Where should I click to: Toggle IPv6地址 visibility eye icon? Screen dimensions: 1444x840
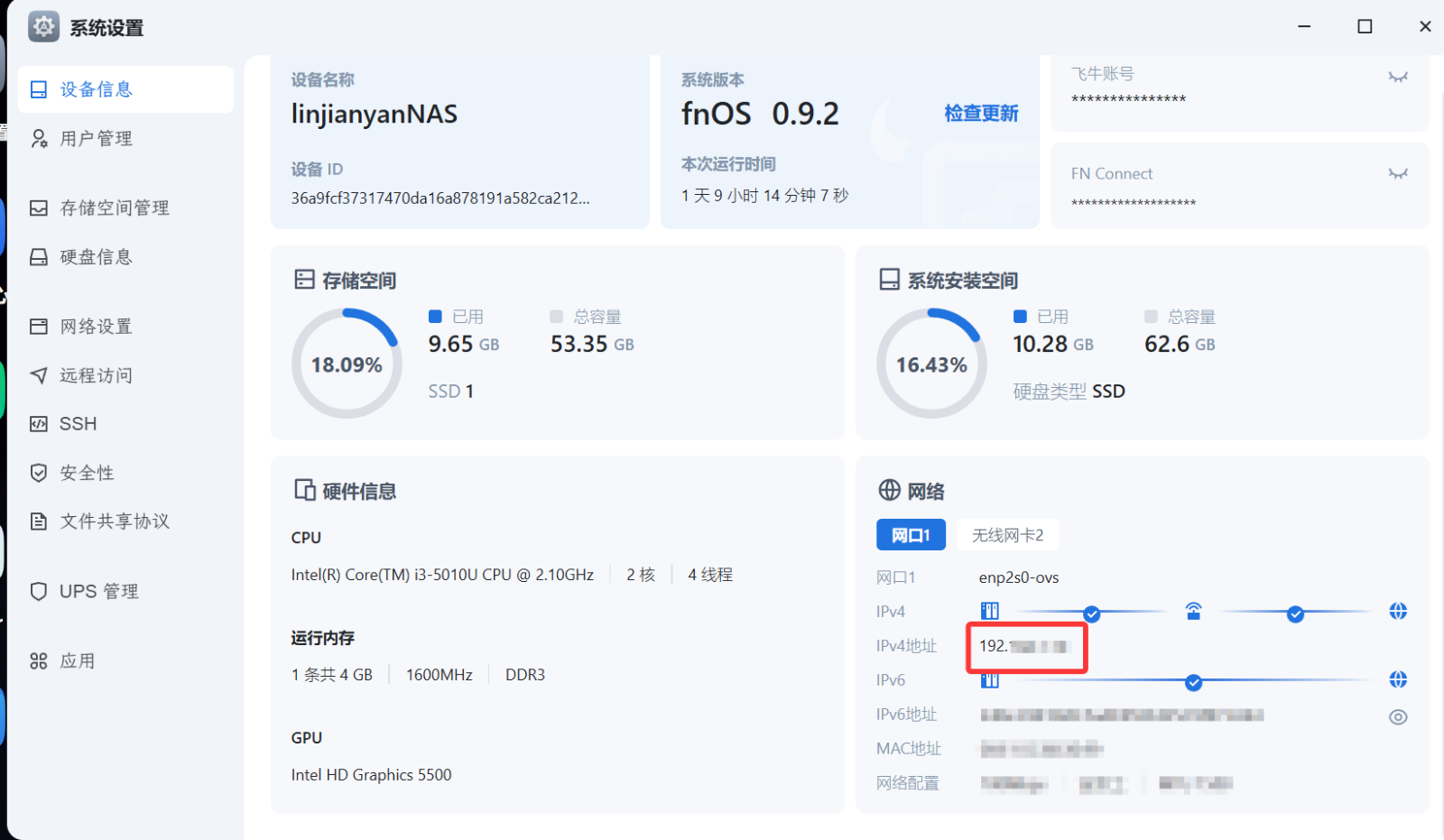(x=1397, y=717)
